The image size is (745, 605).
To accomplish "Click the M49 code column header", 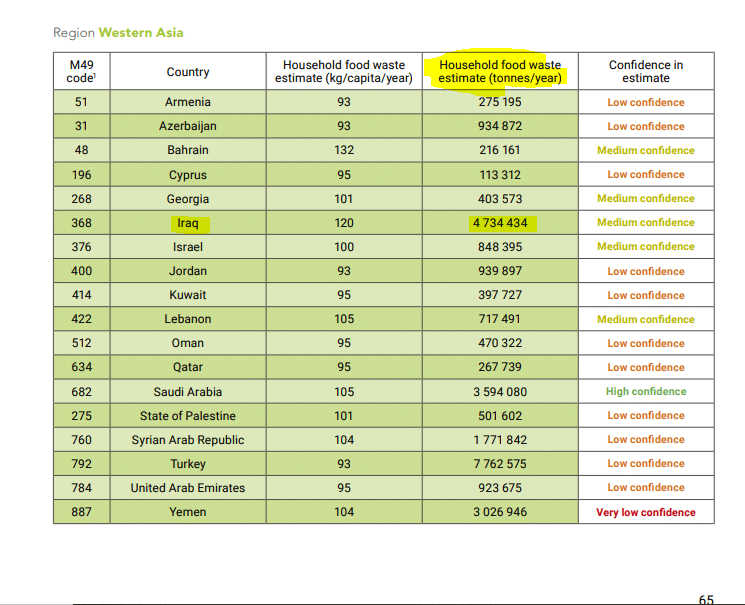I will click(x=81, y=71).
